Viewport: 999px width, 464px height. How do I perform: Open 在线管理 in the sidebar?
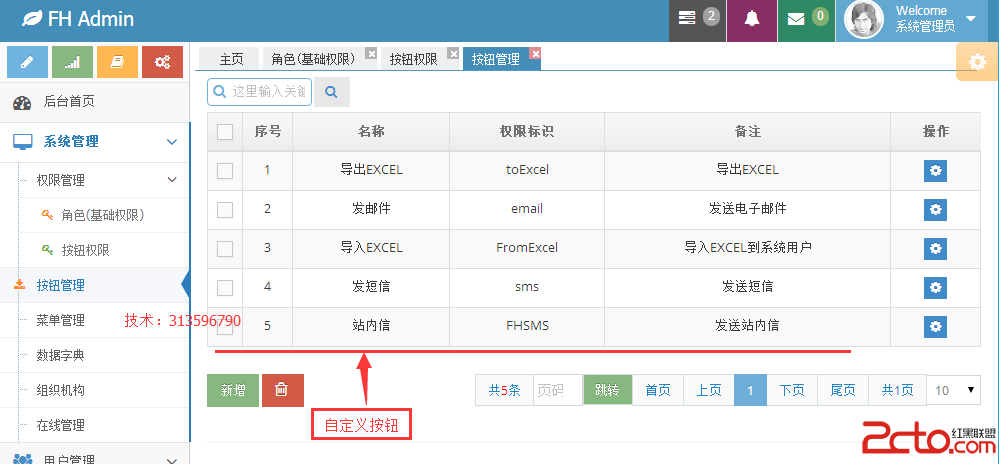click(x=60, y=425)
